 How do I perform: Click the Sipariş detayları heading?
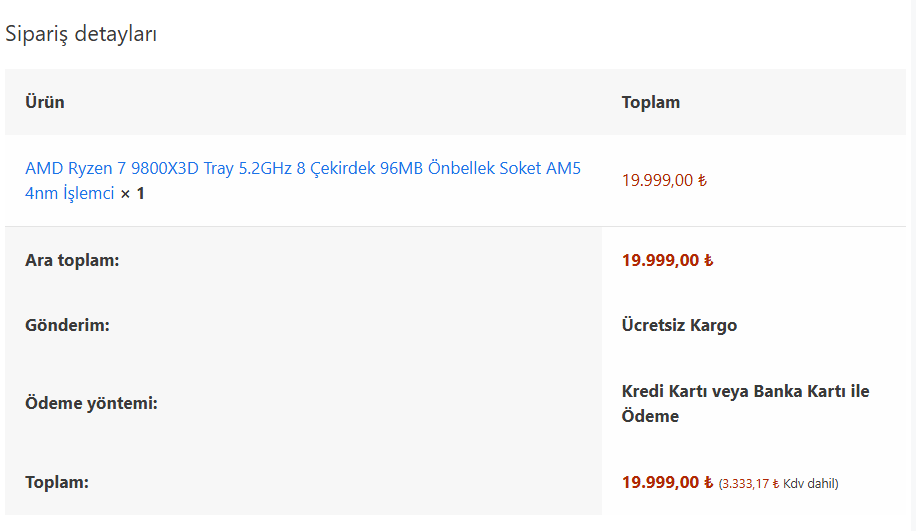[x=81, y=34]
